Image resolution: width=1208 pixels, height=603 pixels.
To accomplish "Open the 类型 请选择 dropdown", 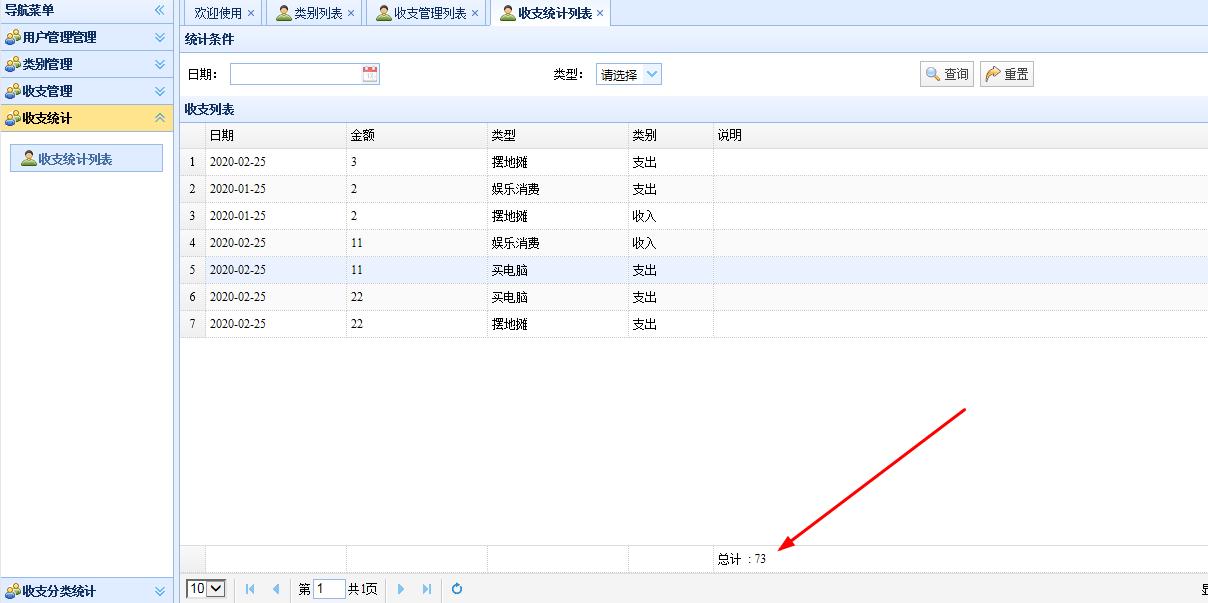I will coord(628,73).
